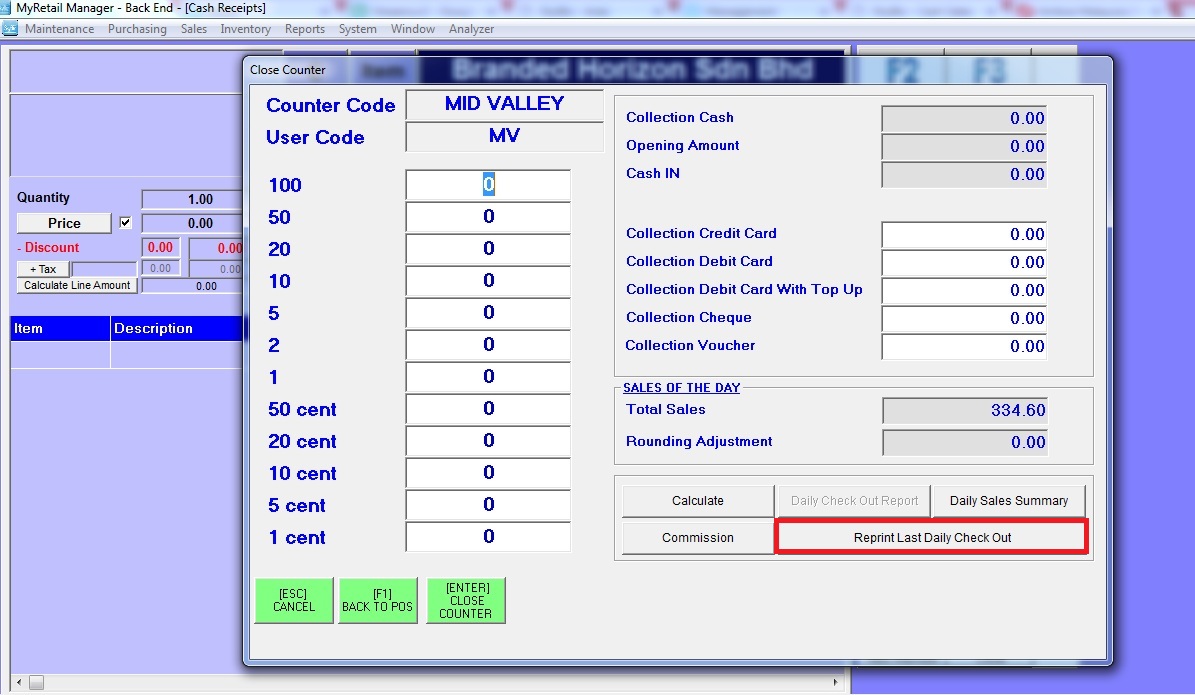Open the Reports menu
1195x695 pixels.
pyautogui.click(x=304, y=29)
